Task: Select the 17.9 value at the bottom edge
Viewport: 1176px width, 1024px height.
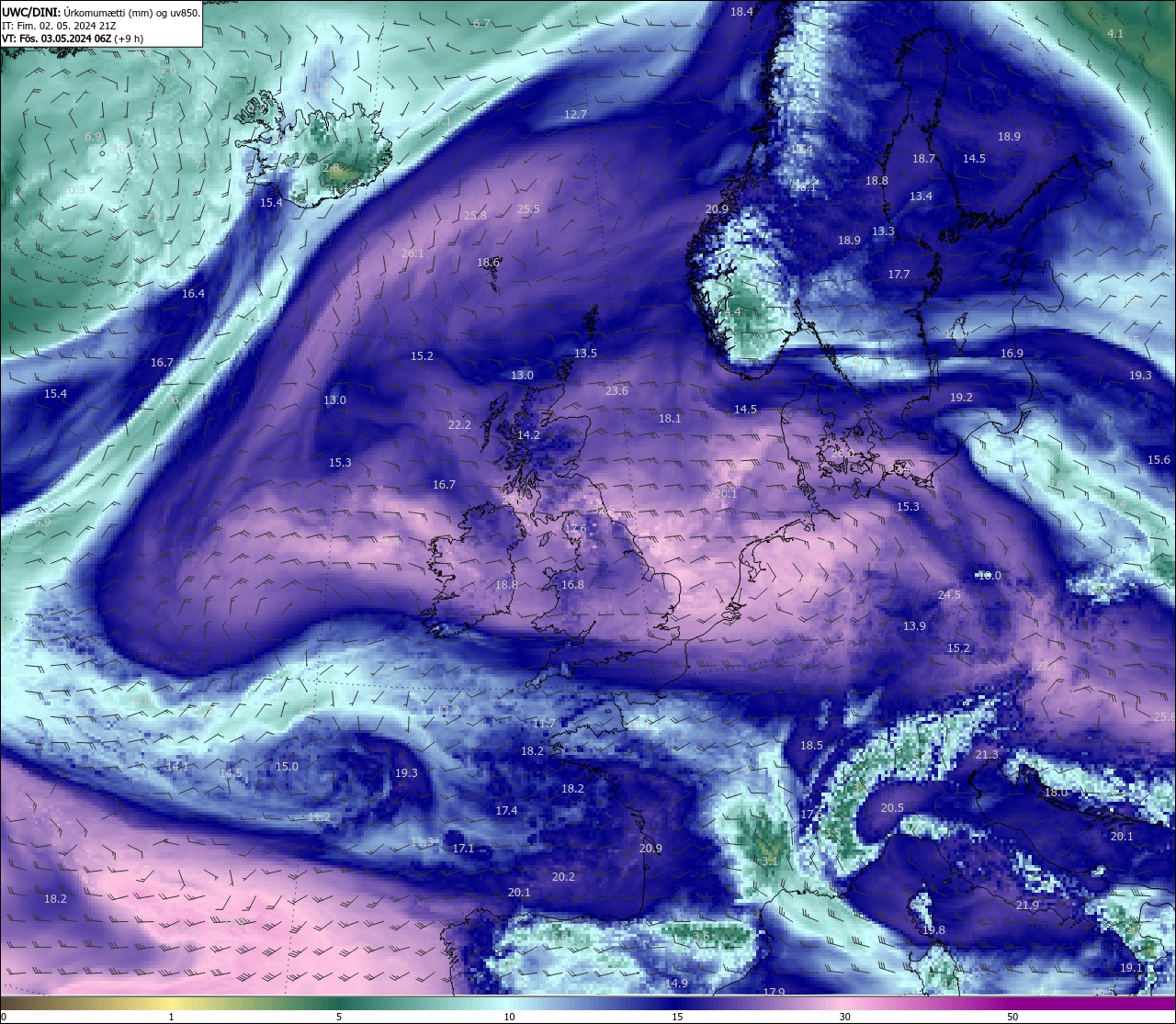Action: tap(774, 992)
